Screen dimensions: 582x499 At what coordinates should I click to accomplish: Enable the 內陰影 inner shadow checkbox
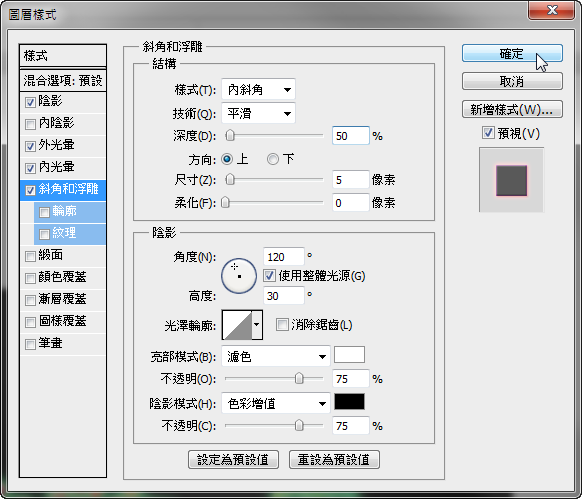[30, 124]
